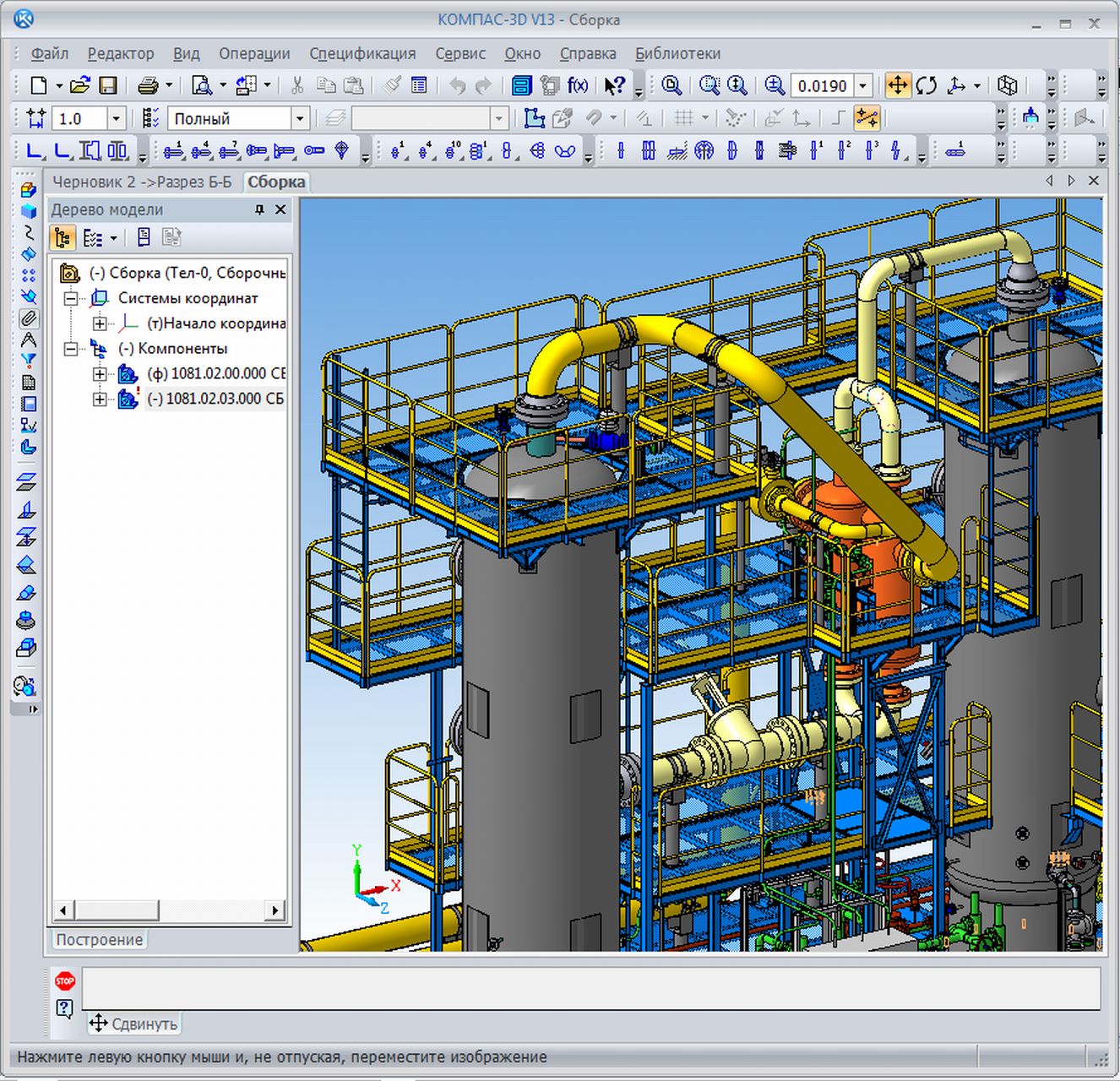
Task: Toggle the Pan (move view) tool
Action: coord(897,85)
